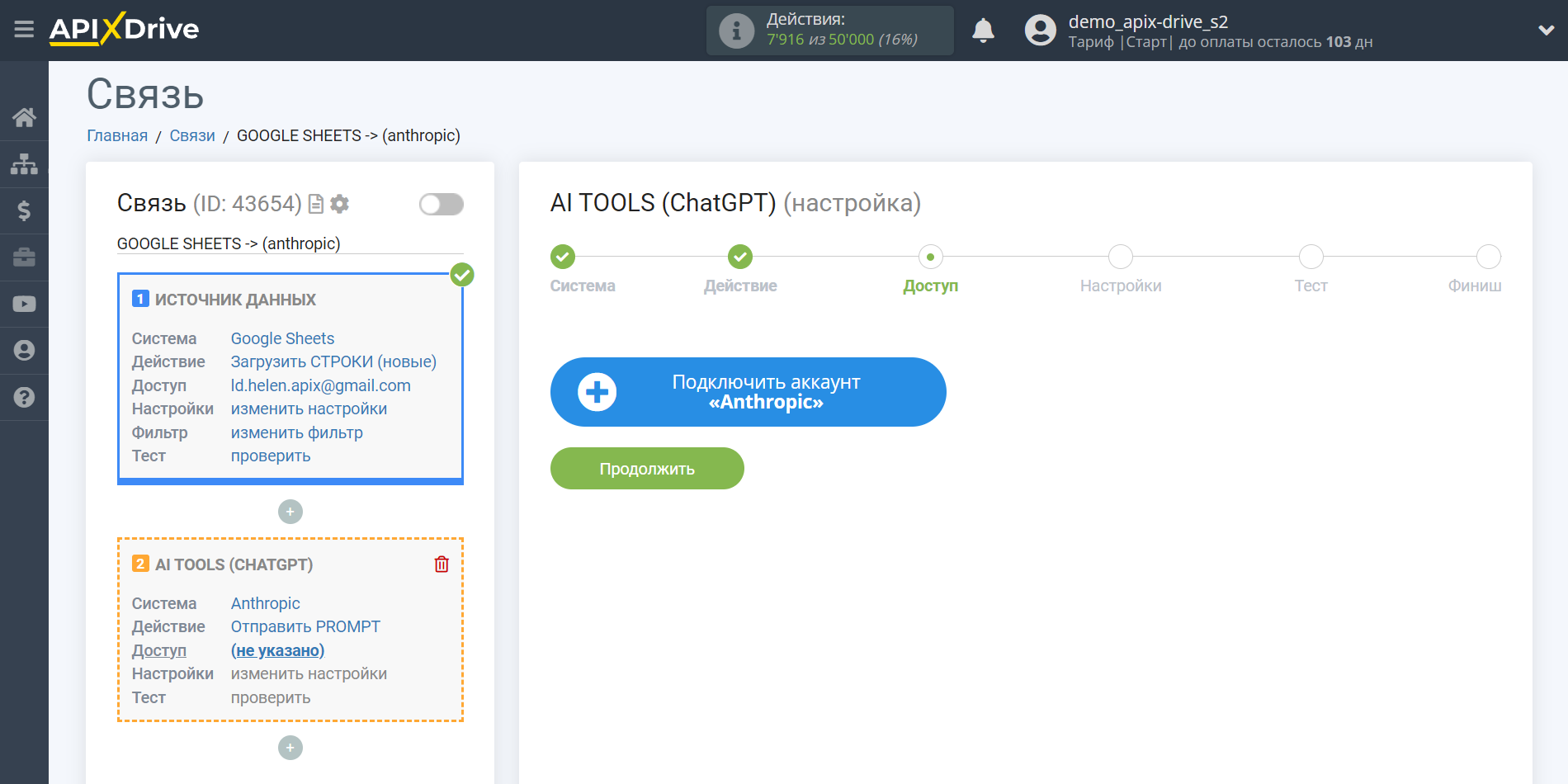
Task: Open Загрузить СТРОКИ (новые) action link
Action: click(x=333, y=361)
